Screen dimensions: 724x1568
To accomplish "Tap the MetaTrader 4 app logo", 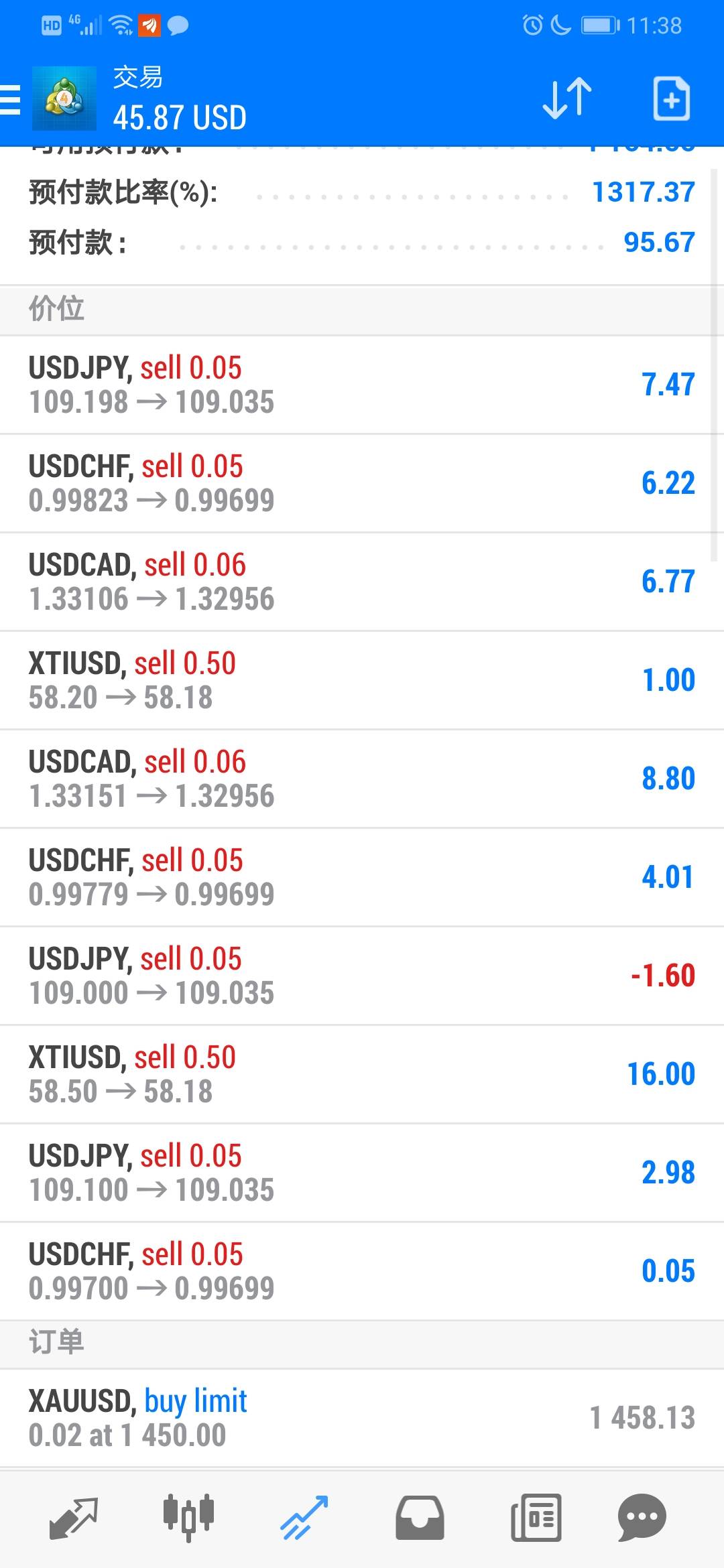I will [x=64, y=99].
